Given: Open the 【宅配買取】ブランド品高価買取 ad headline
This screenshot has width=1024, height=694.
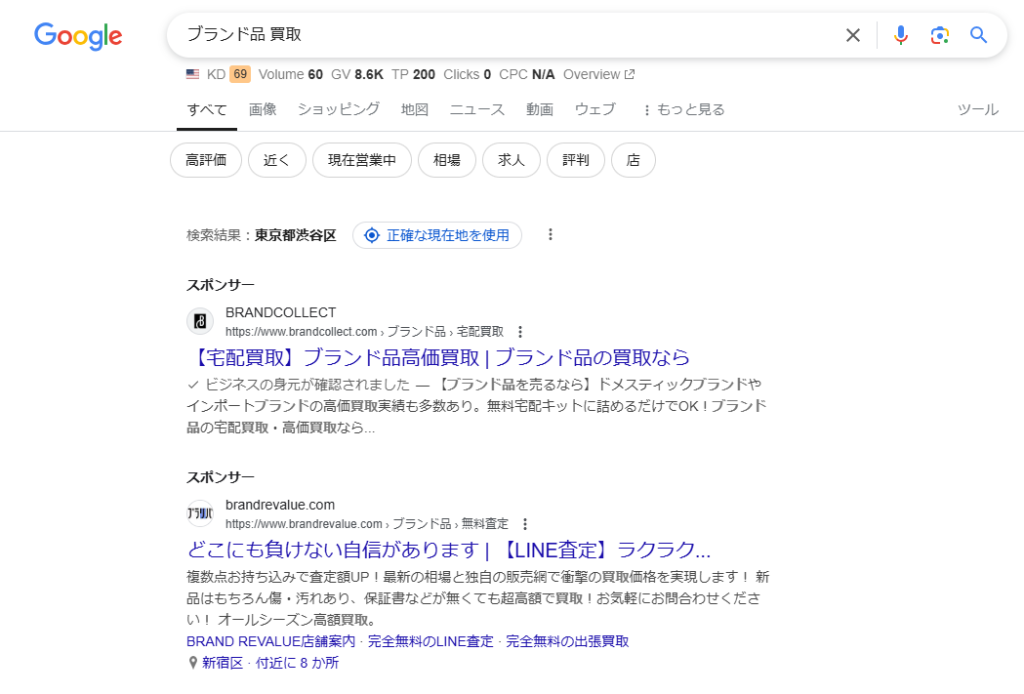Looking at the screenshot, I should 438,357.
